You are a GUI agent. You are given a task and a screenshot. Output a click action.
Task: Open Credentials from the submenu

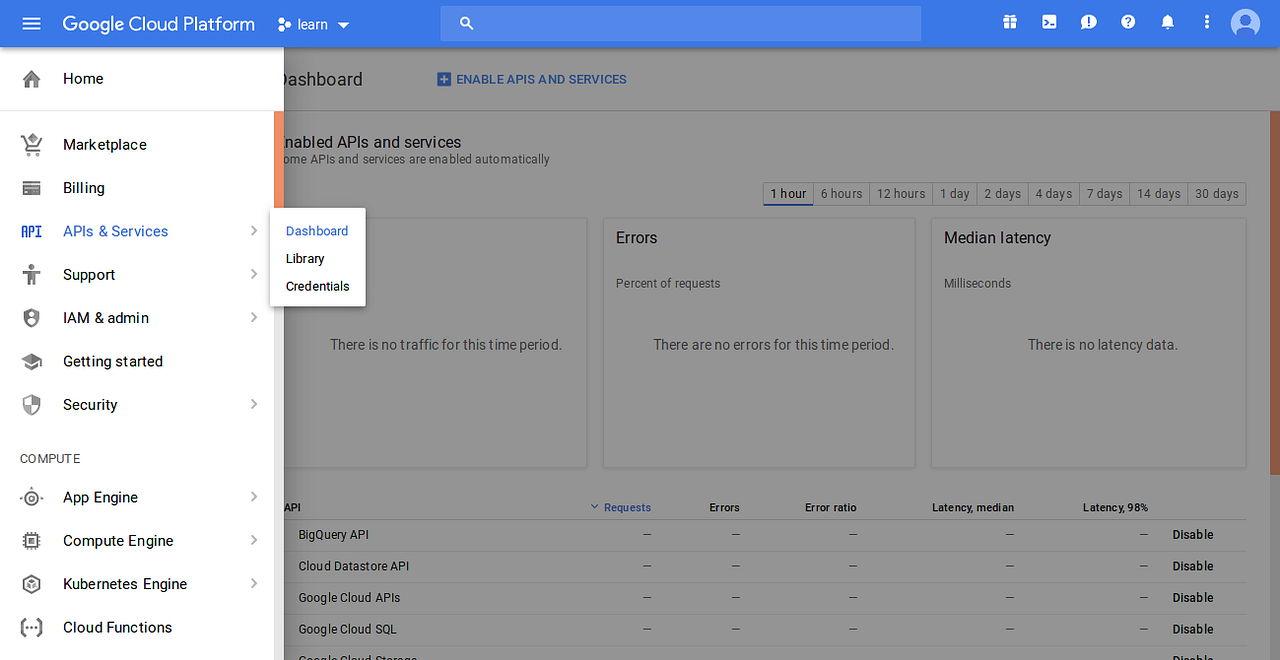pyautogui.click(x=317, y=286)
